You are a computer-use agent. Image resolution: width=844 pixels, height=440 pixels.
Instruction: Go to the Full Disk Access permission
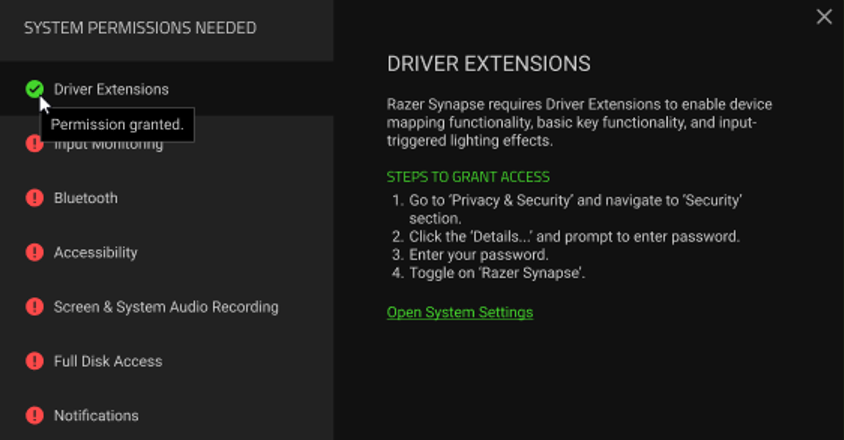[108, 361]
